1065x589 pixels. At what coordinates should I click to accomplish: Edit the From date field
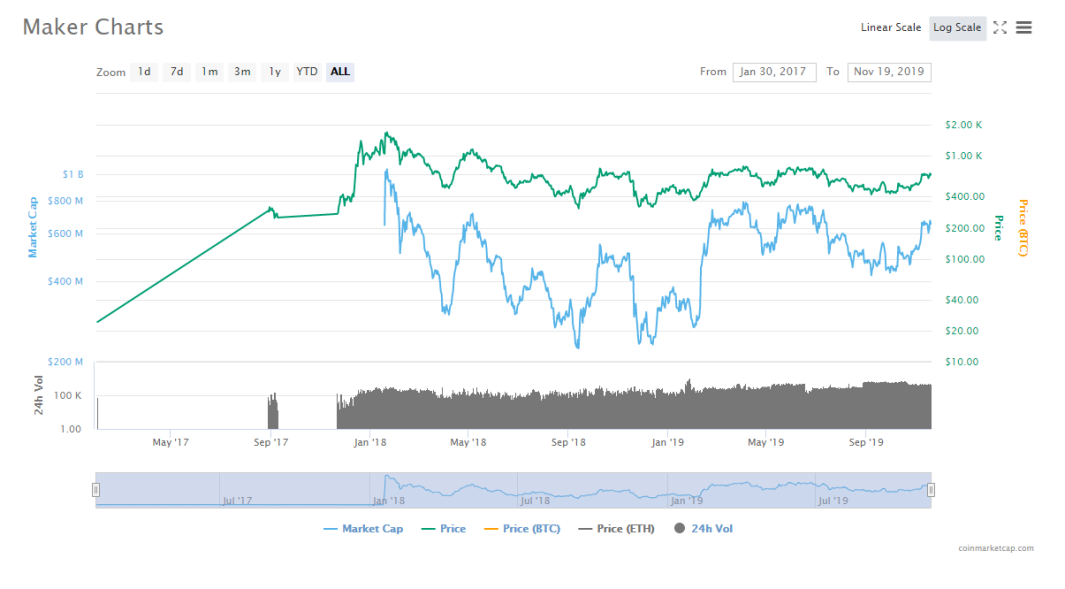[773, 72]
